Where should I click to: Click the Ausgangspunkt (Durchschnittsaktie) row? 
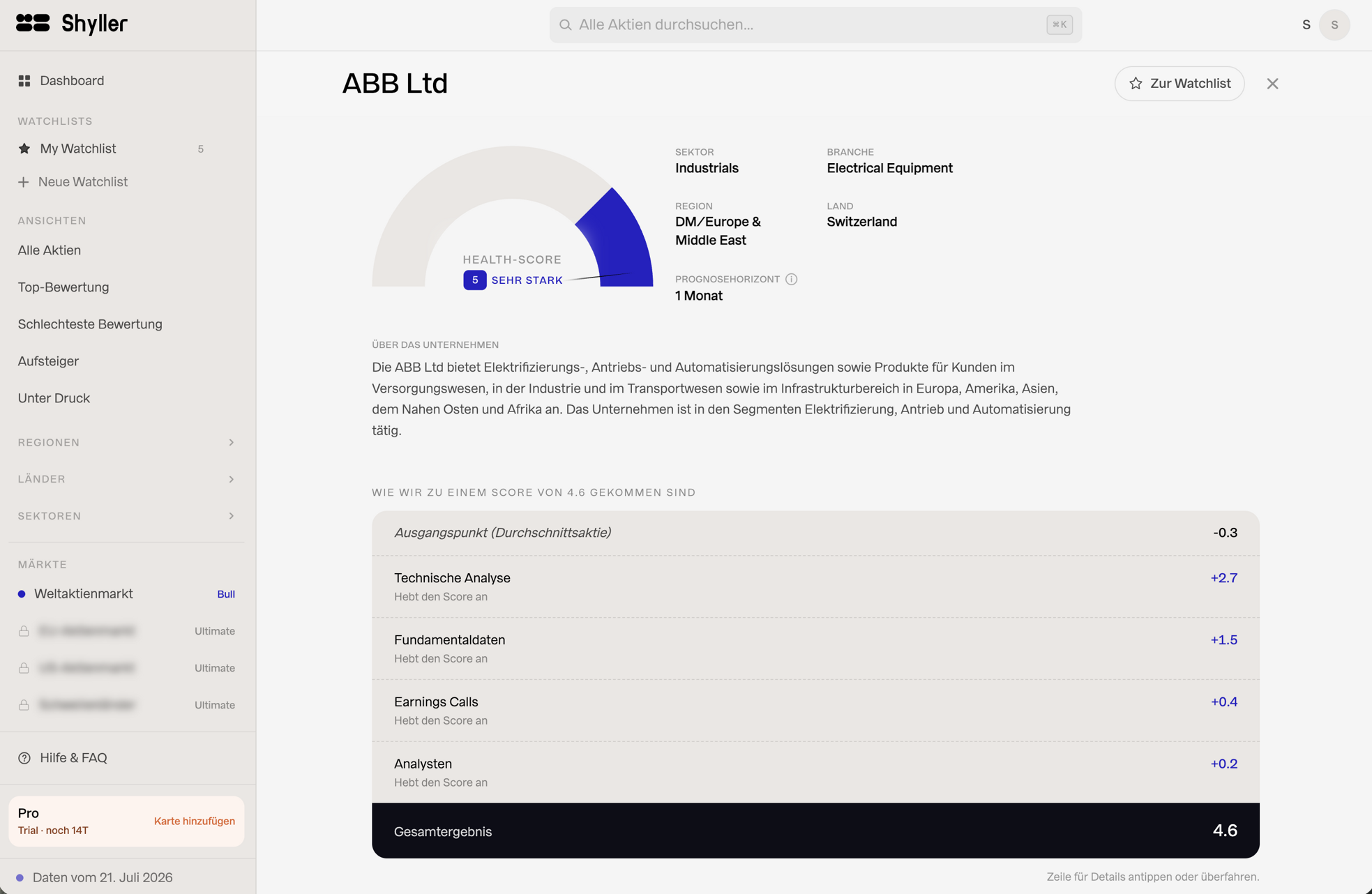pyautogui.click(x=815, y=533)
